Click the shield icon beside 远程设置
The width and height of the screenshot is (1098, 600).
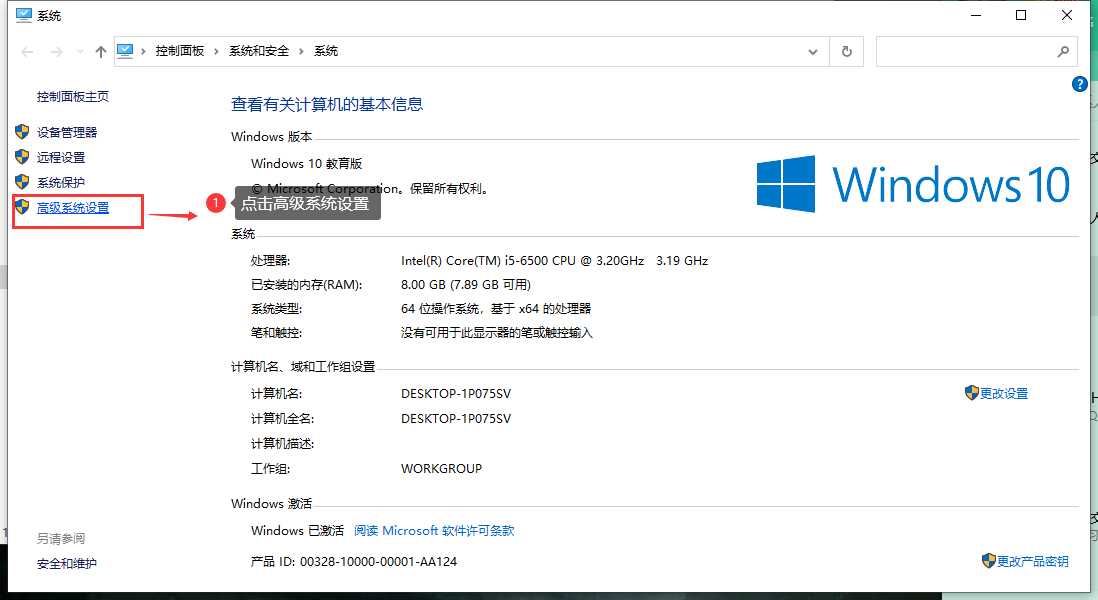click(x=22, y=157)
